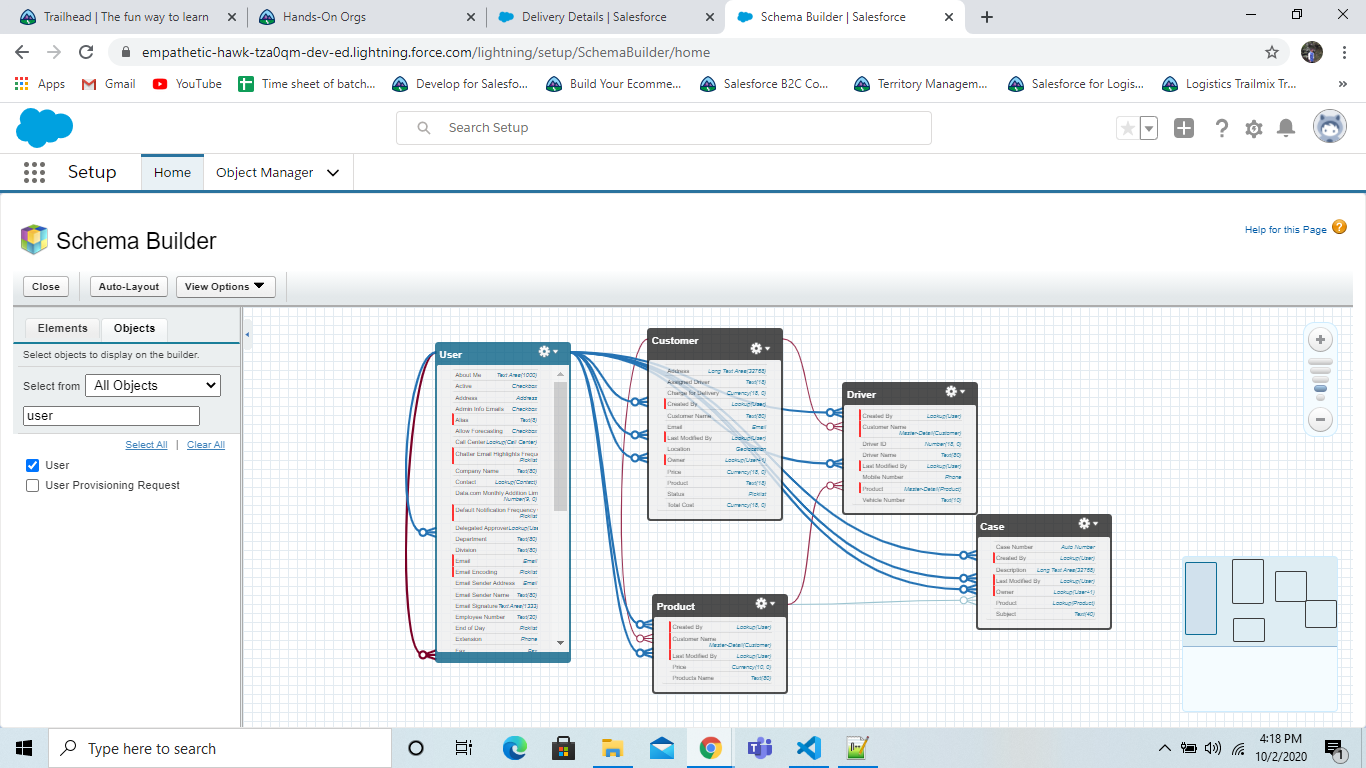Screen dimensions: 1366x768
Task: Open the Setup gear icon in header
Action: 1254,128
